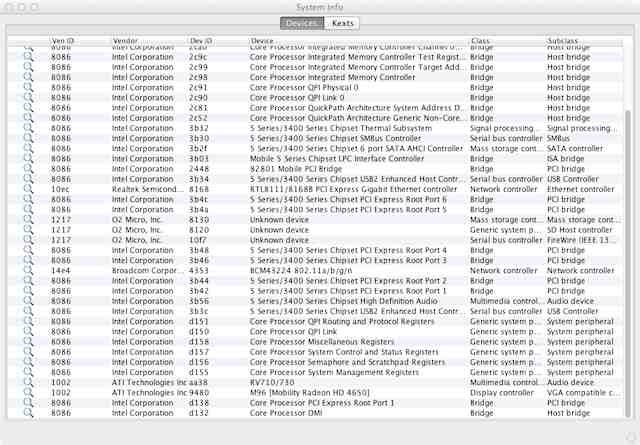Screen dimensions: 640x445
Task: Click magnifier icon for 82801 Mobile PCI Bridge
Action: pos(28,169)
